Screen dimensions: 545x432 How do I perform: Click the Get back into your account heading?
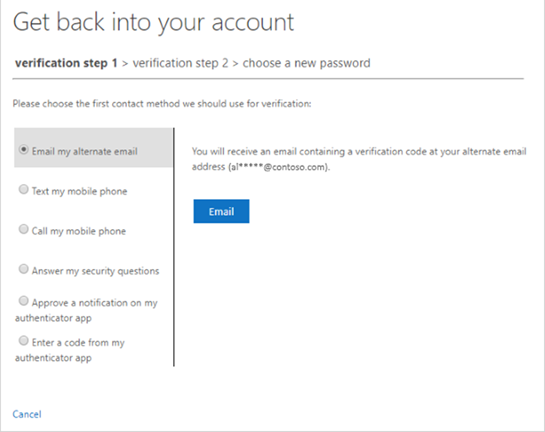pyautogui.click(x=153, y=23)
